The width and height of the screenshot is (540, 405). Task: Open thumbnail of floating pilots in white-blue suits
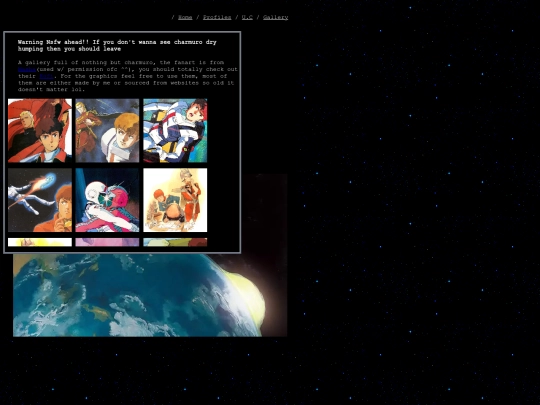pos(175,131)
